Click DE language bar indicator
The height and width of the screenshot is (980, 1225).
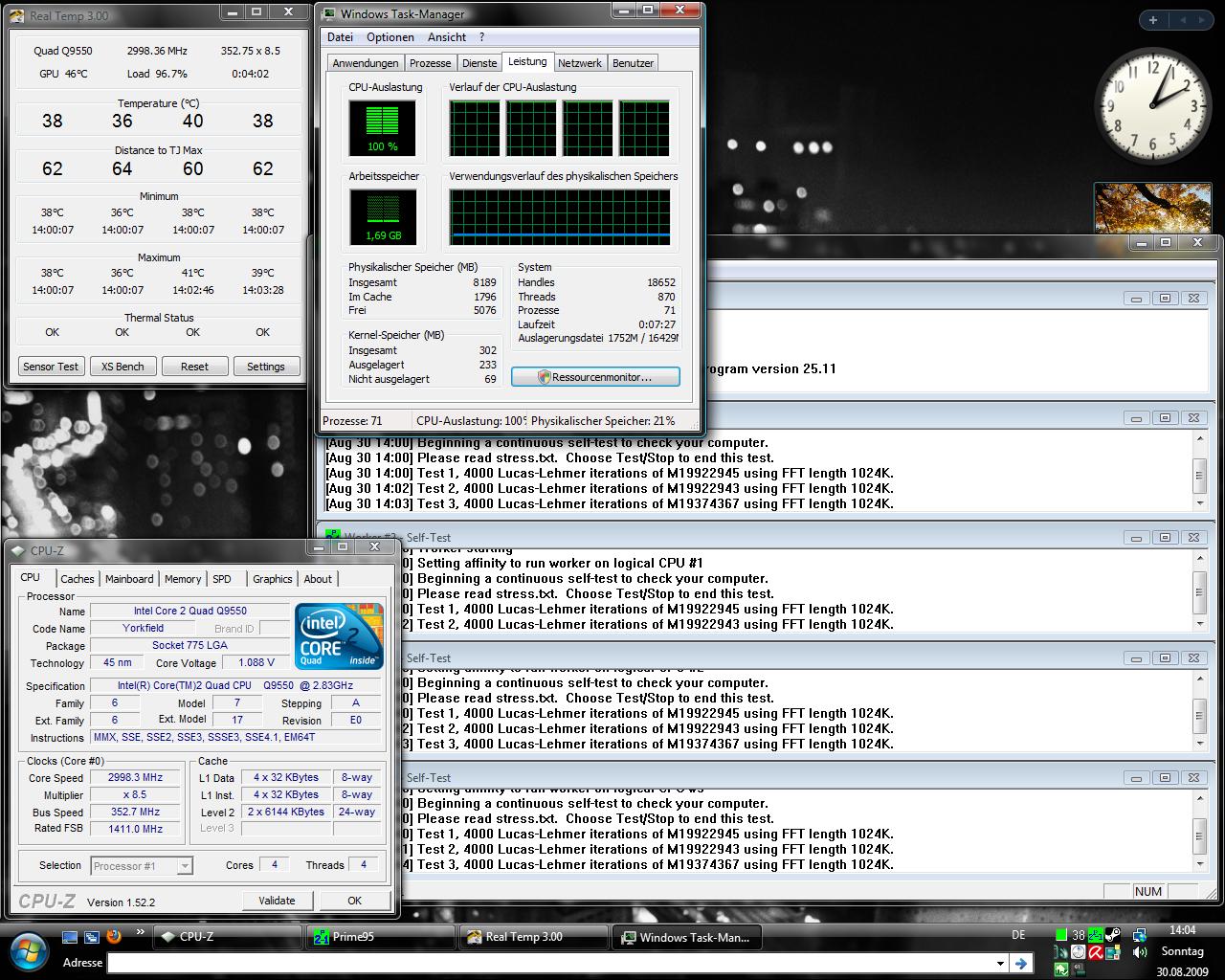tap(1018, 935)
